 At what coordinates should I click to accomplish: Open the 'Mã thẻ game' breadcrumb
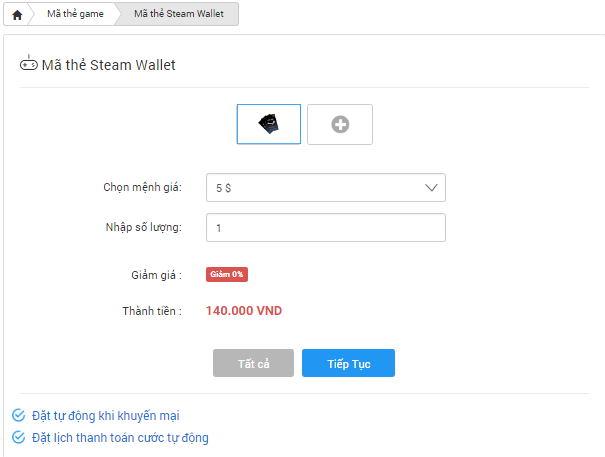click(75, 14)
